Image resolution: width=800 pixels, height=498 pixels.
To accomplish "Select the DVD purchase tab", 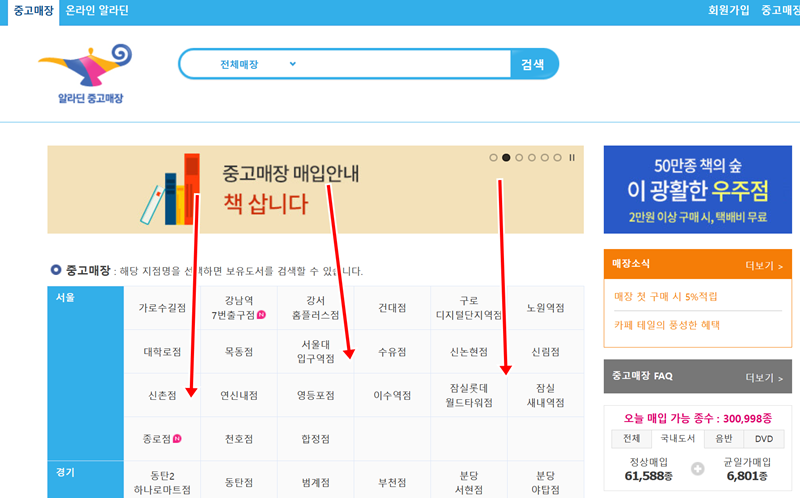I will click(x=764, y=439).
